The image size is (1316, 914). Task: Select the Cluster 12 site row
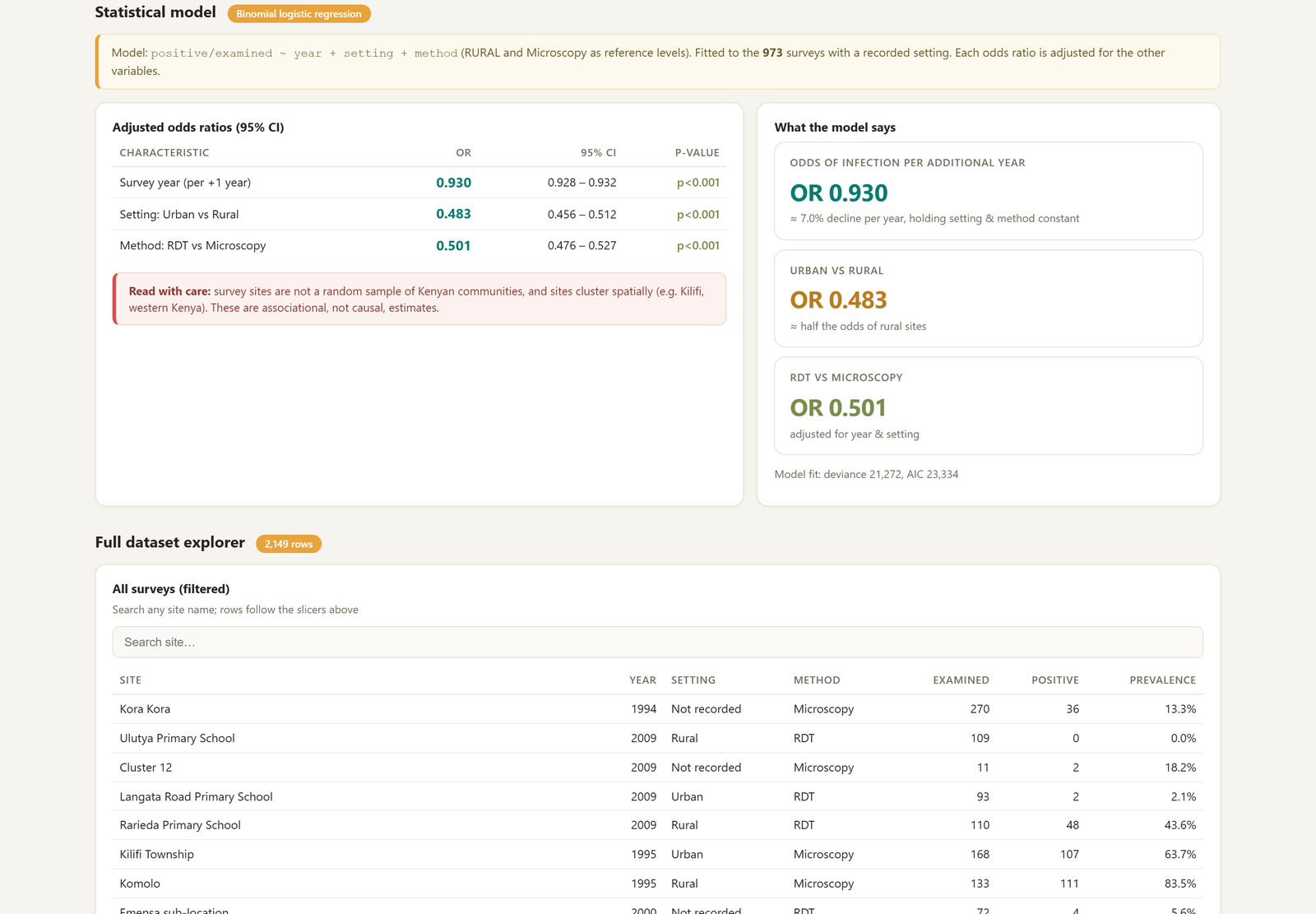click(657, 768)
